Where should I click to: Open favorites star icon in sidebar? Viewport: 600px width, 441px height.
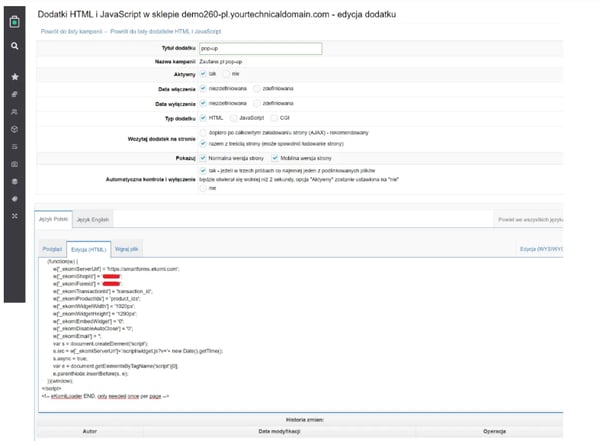click(x=14, y=76)
